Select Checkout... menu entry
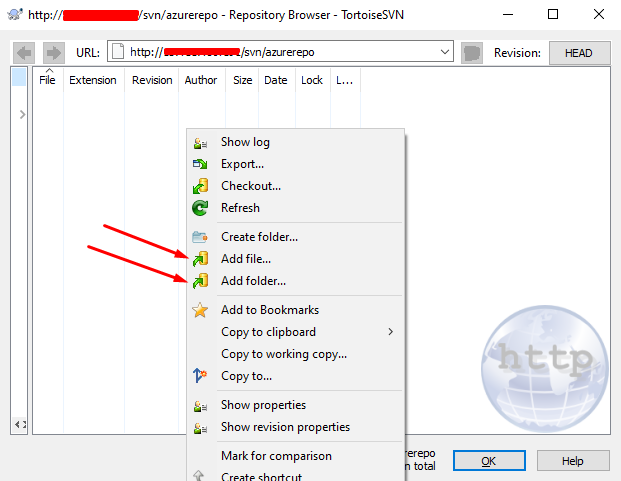Image resolution: width=621 pixels, height=481 pixels. [x=295, y=186]
